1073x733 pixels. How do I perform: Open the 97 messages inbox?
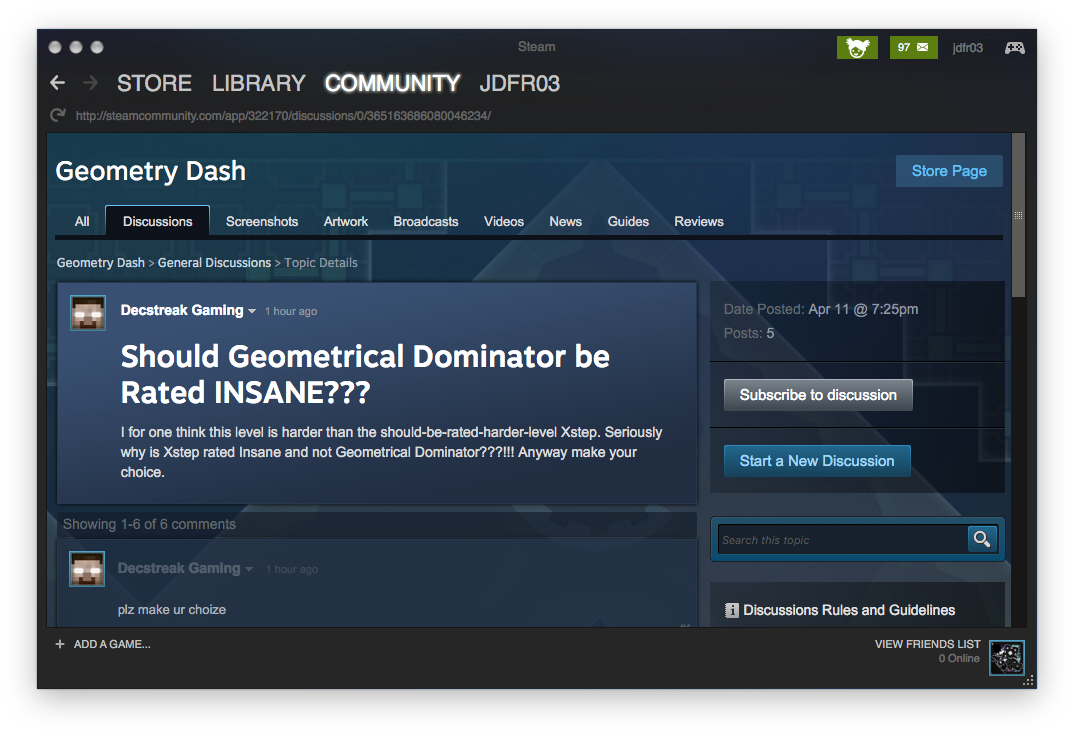click(913, 47)
